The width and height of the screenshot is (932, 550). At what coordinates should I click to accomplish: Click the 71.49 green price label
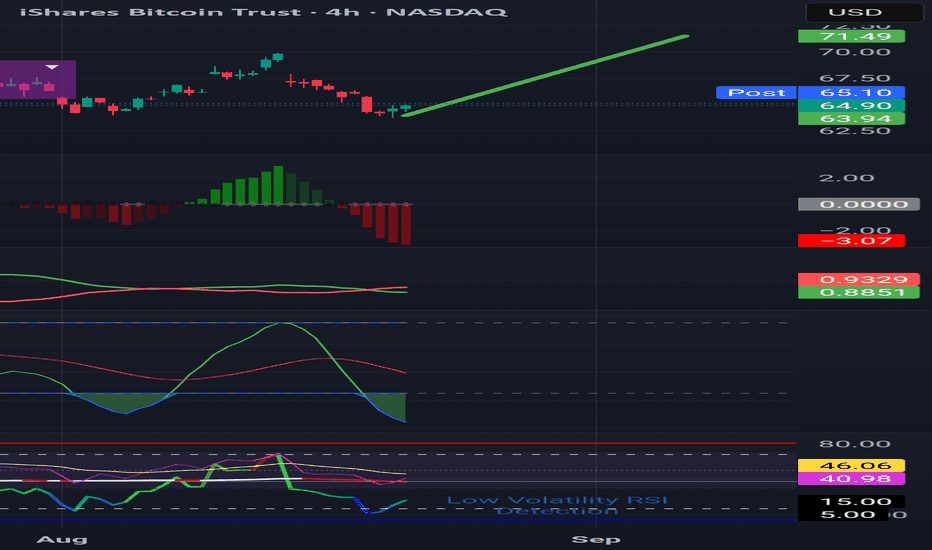[851, 37]
